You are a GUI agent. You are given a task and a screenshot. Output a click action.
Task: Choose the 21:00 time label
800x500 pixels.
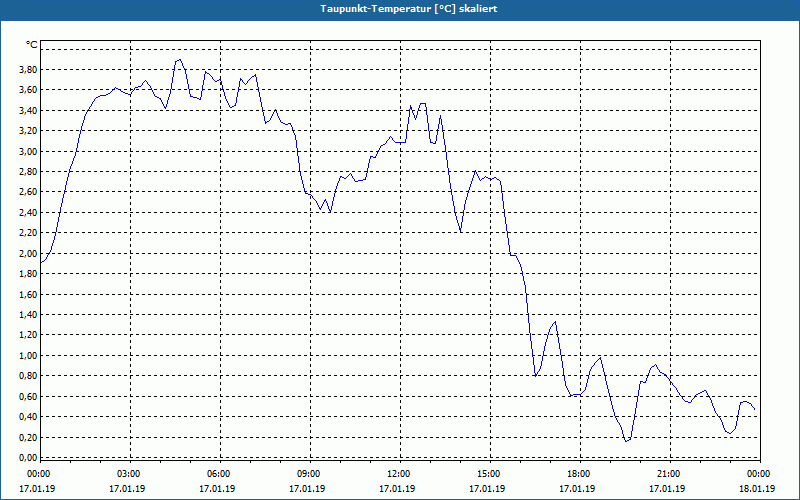[x=668, y=474]
